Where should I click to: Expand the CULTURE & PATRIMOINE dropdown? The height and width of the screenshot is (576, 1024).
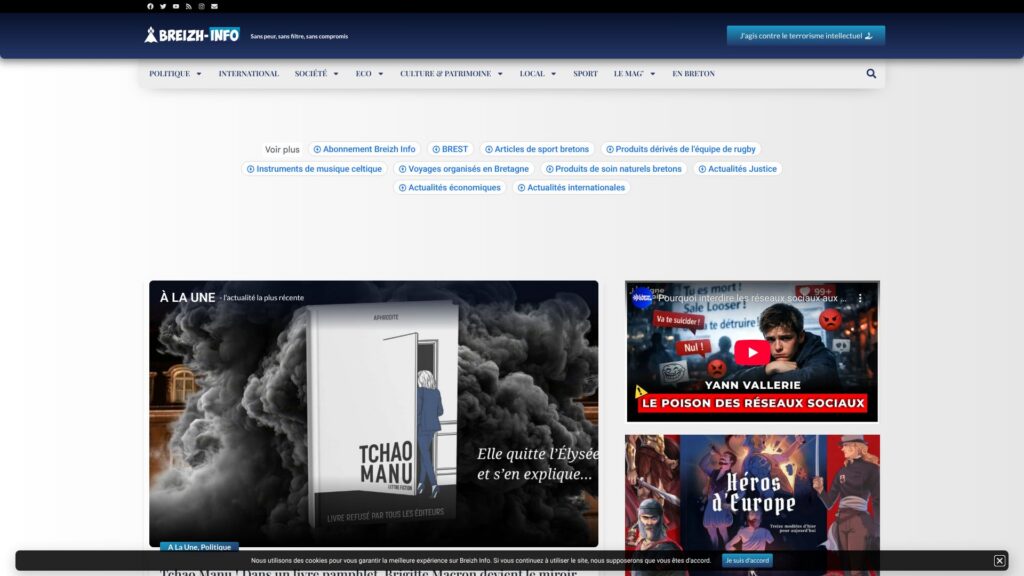448,73
